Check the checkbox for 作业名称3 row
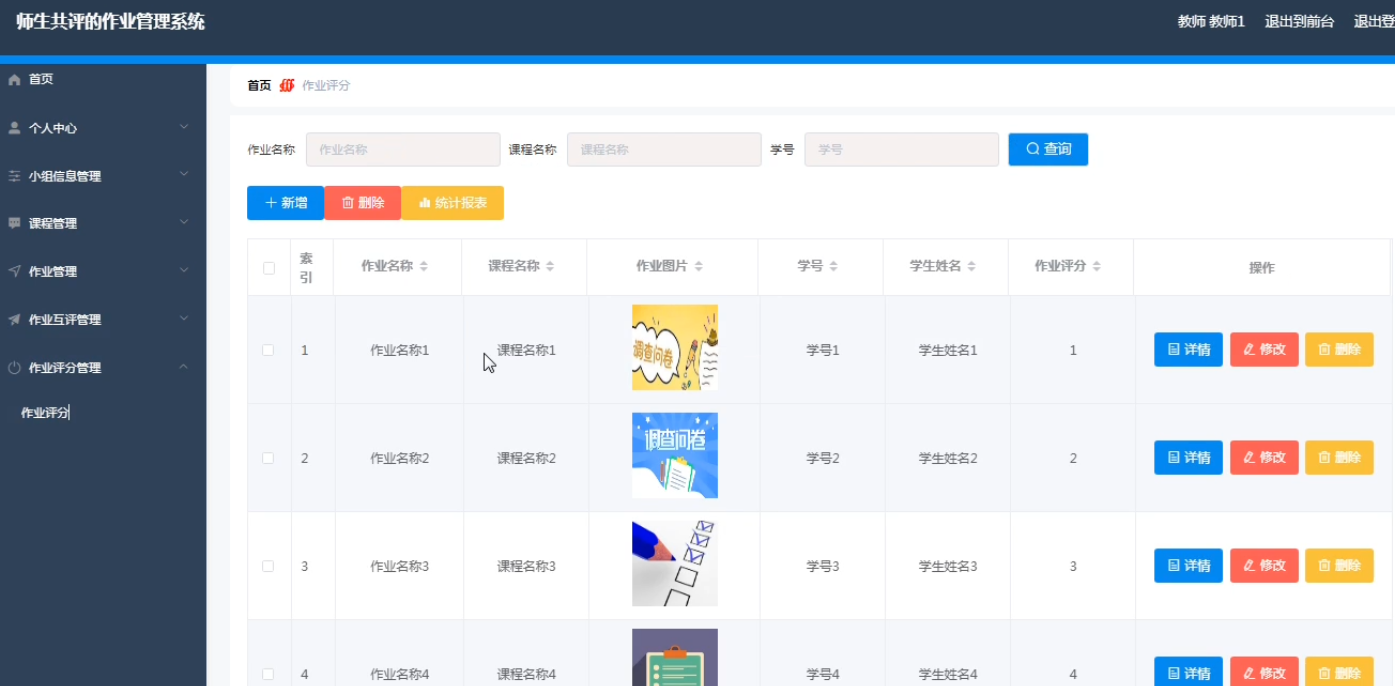 coord(266,565)
